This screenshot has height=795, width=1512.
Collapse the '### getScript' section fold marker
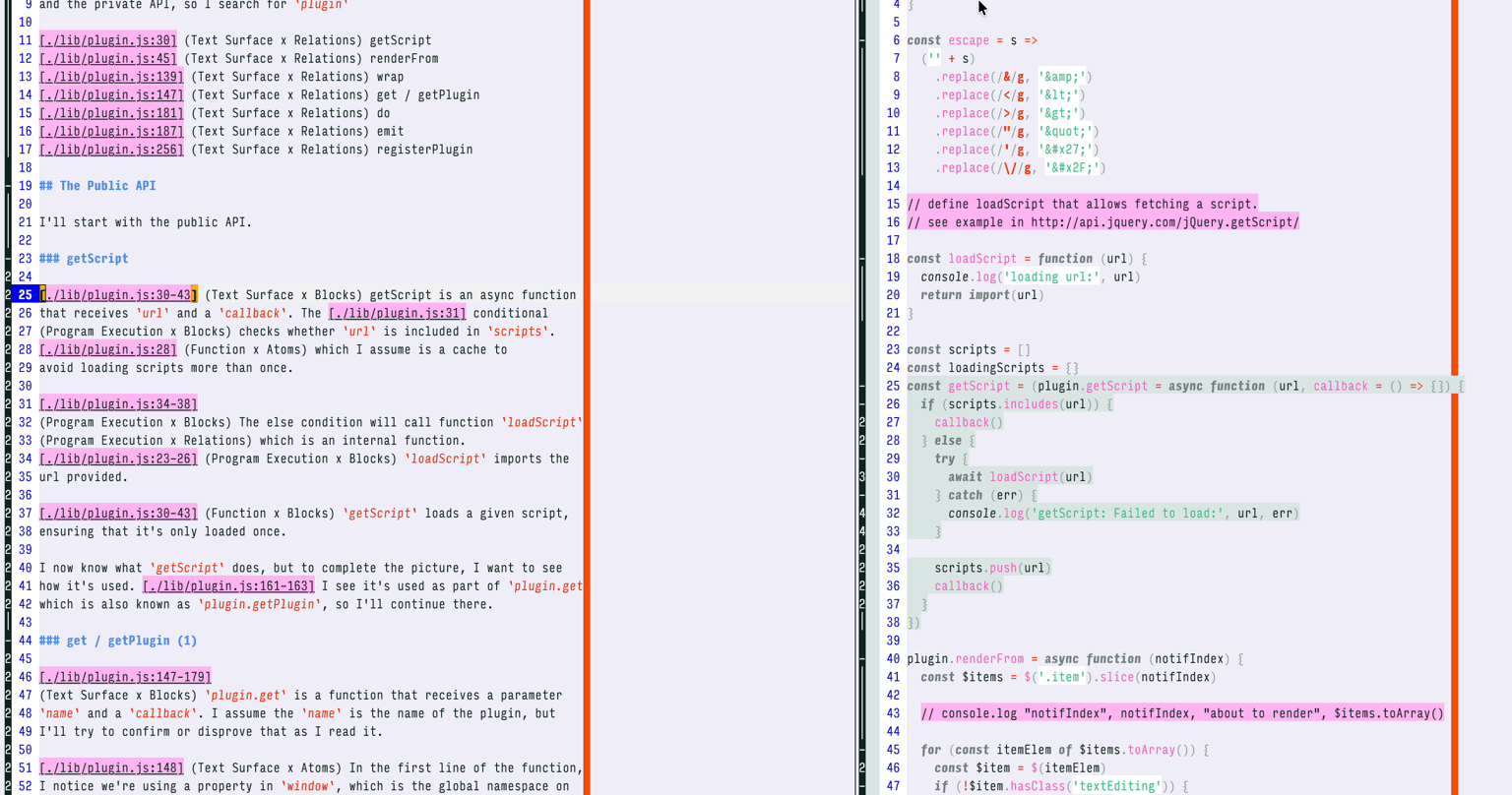click(8, 259)
